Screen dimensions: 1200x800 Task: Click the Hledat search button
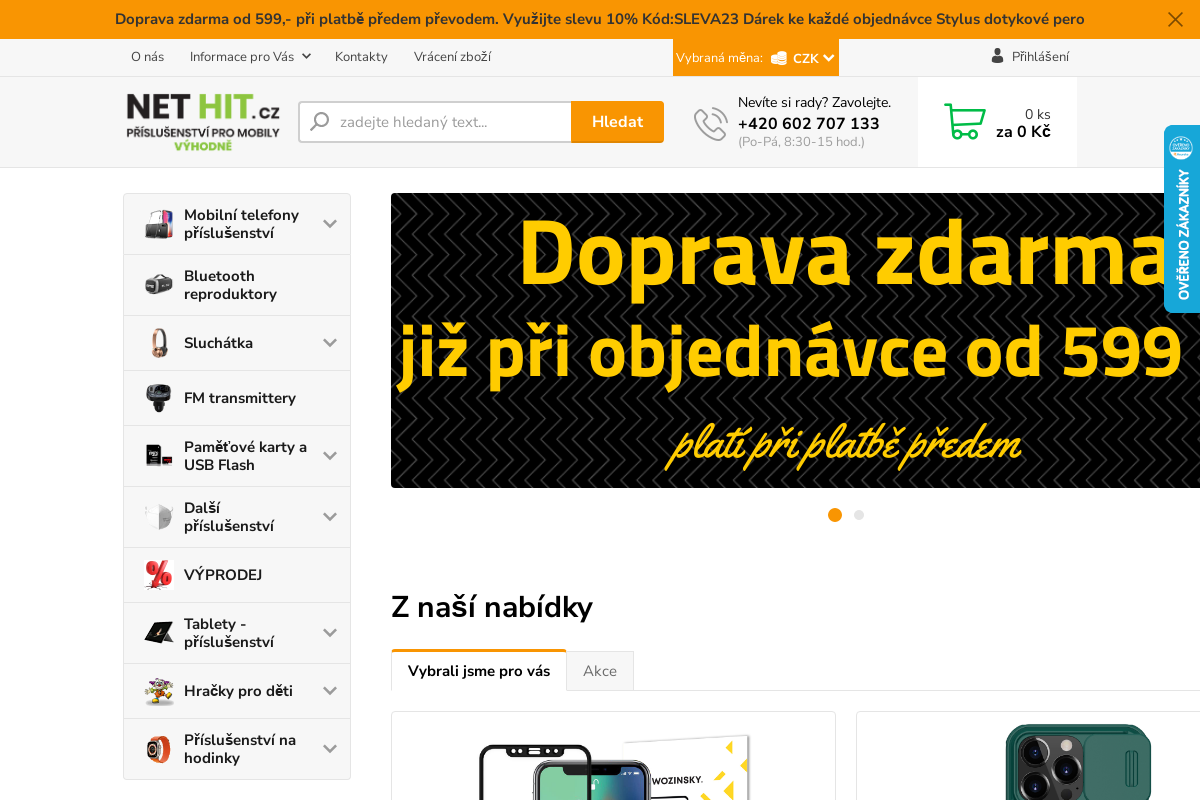coord(617,121)
